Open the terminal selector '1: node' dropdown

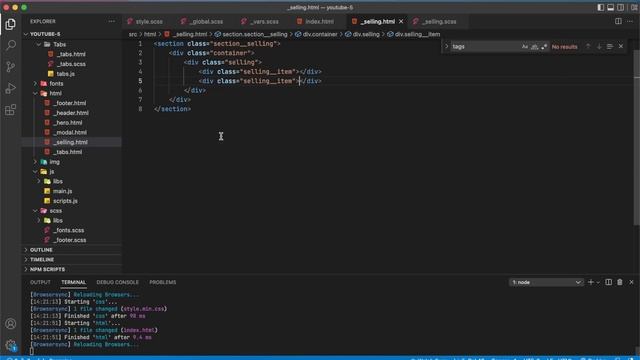coord(546,282)
